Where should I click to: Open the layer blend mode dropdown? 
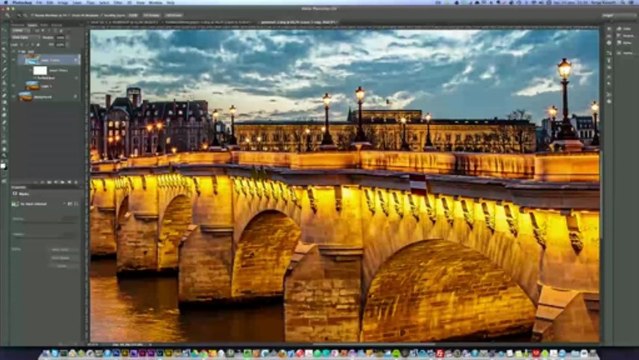25,38
